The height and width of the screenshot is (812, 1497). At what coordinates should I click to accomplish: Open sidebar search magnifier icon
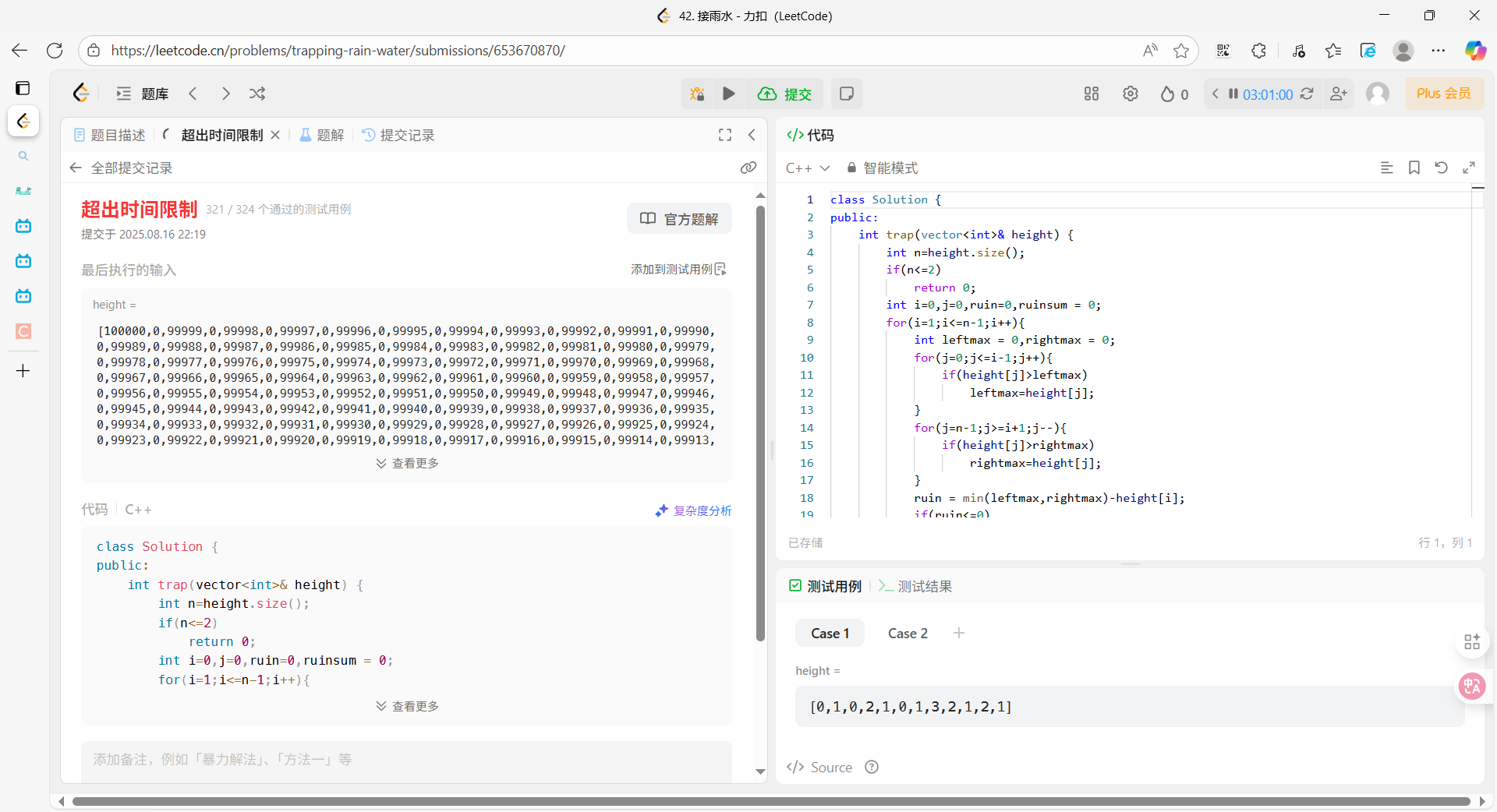(23, 156)
